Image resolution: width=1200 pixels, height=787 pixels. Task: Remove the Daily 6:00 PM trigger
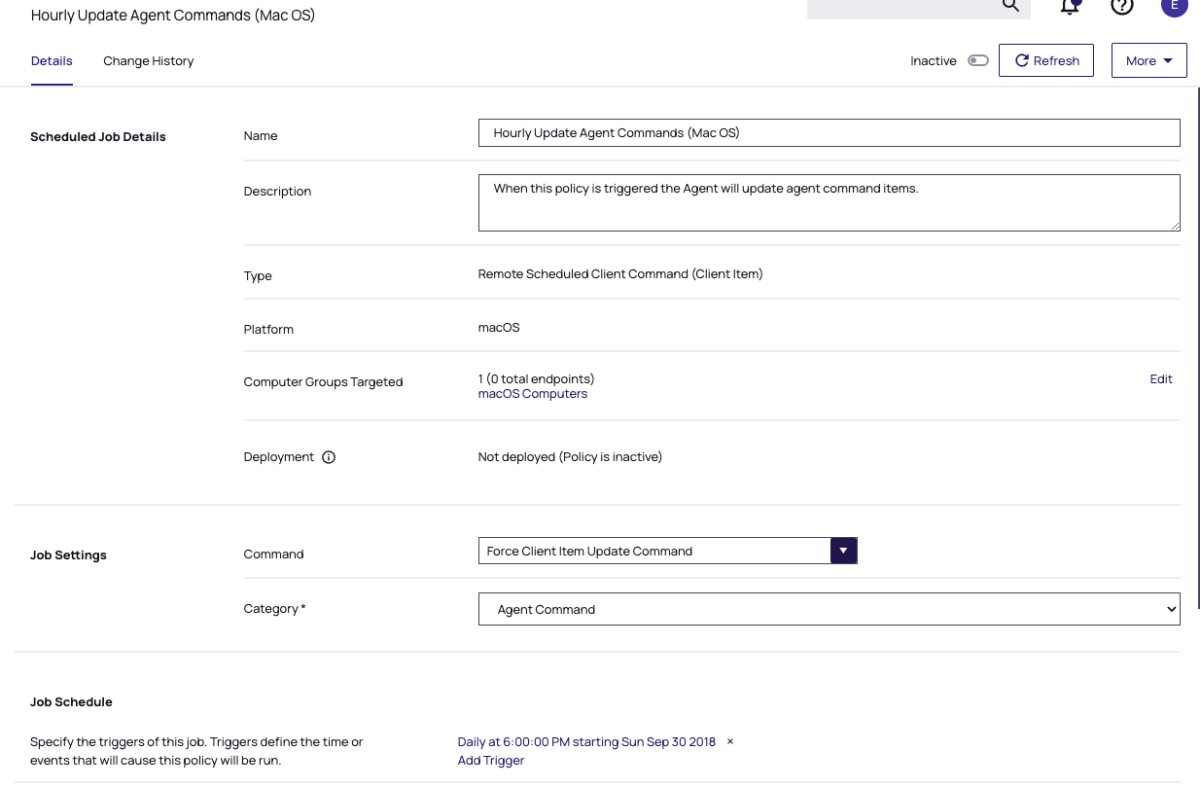point(730,742)
